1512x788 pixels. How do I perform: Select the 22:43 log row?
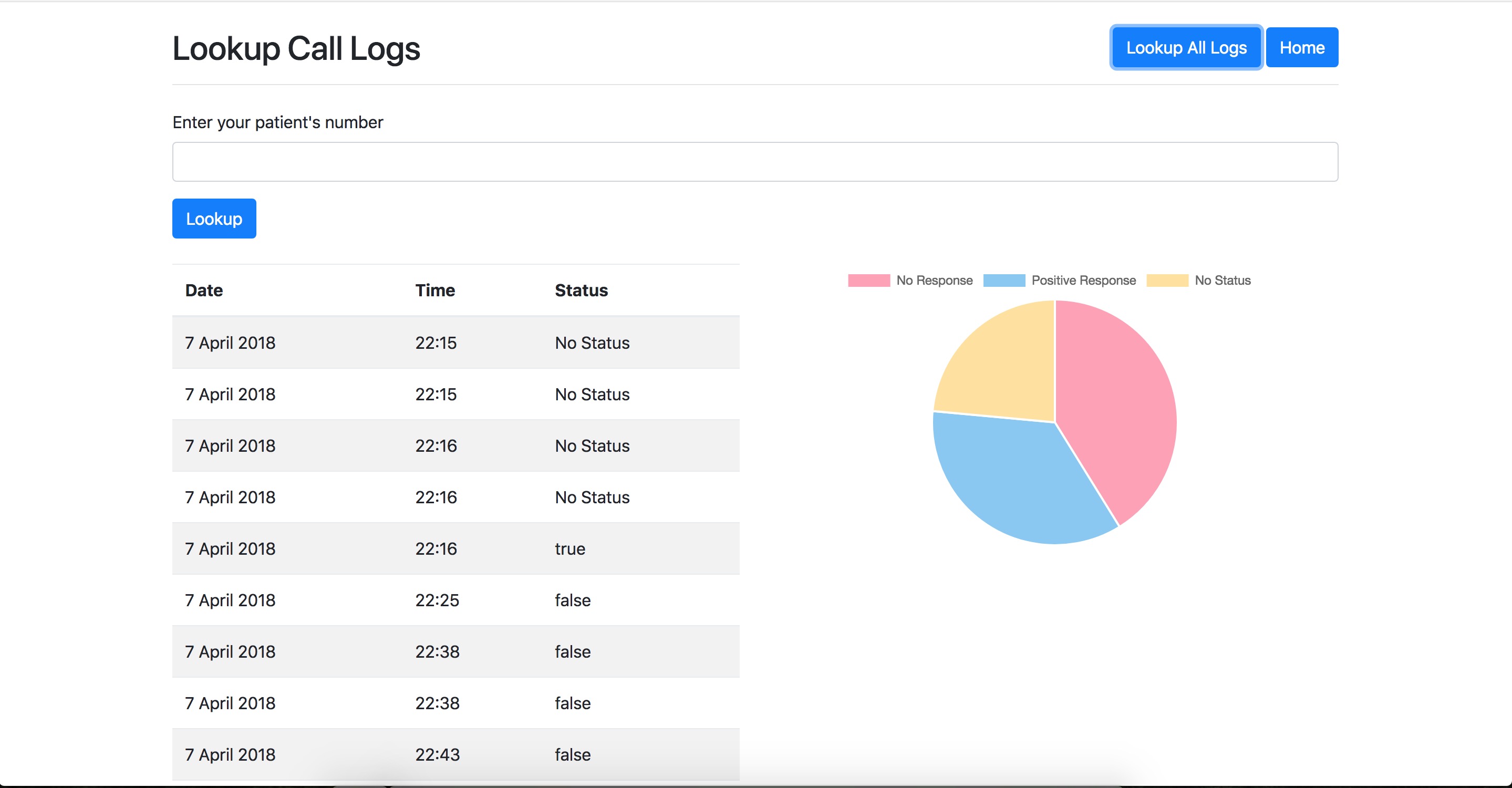click(455, 754)
